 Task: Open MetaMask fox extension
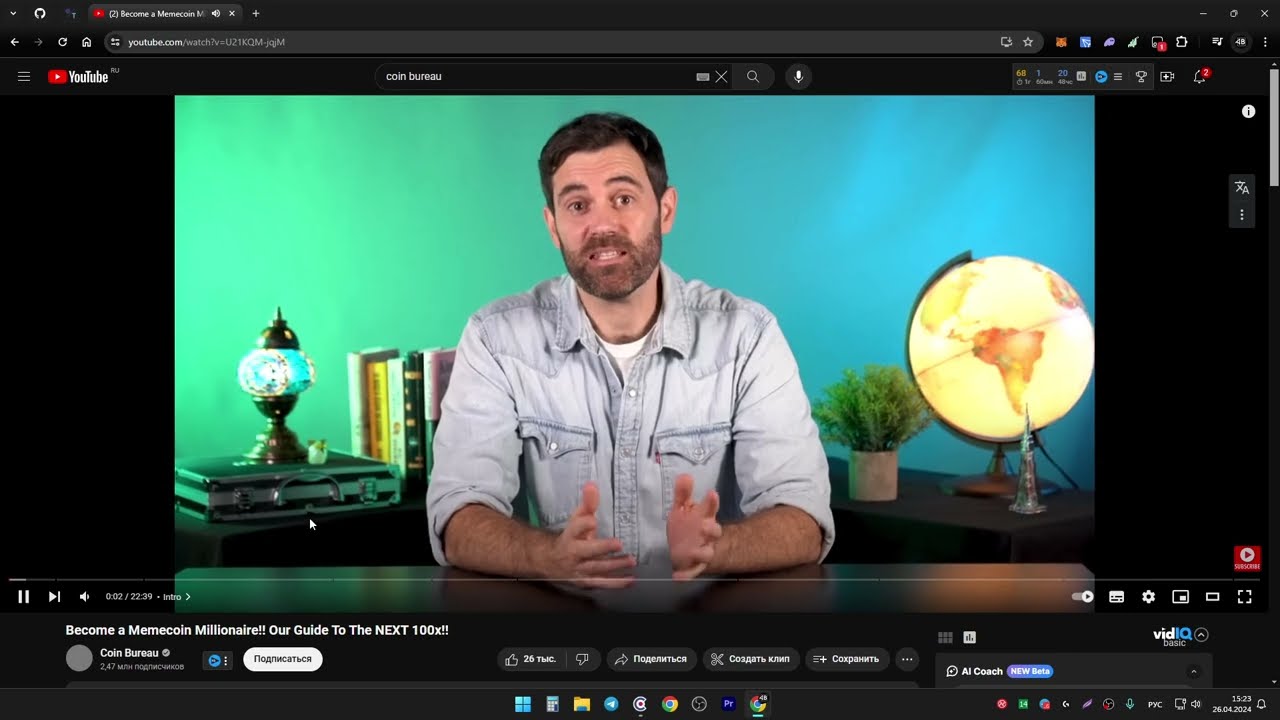coord(1061,42)
